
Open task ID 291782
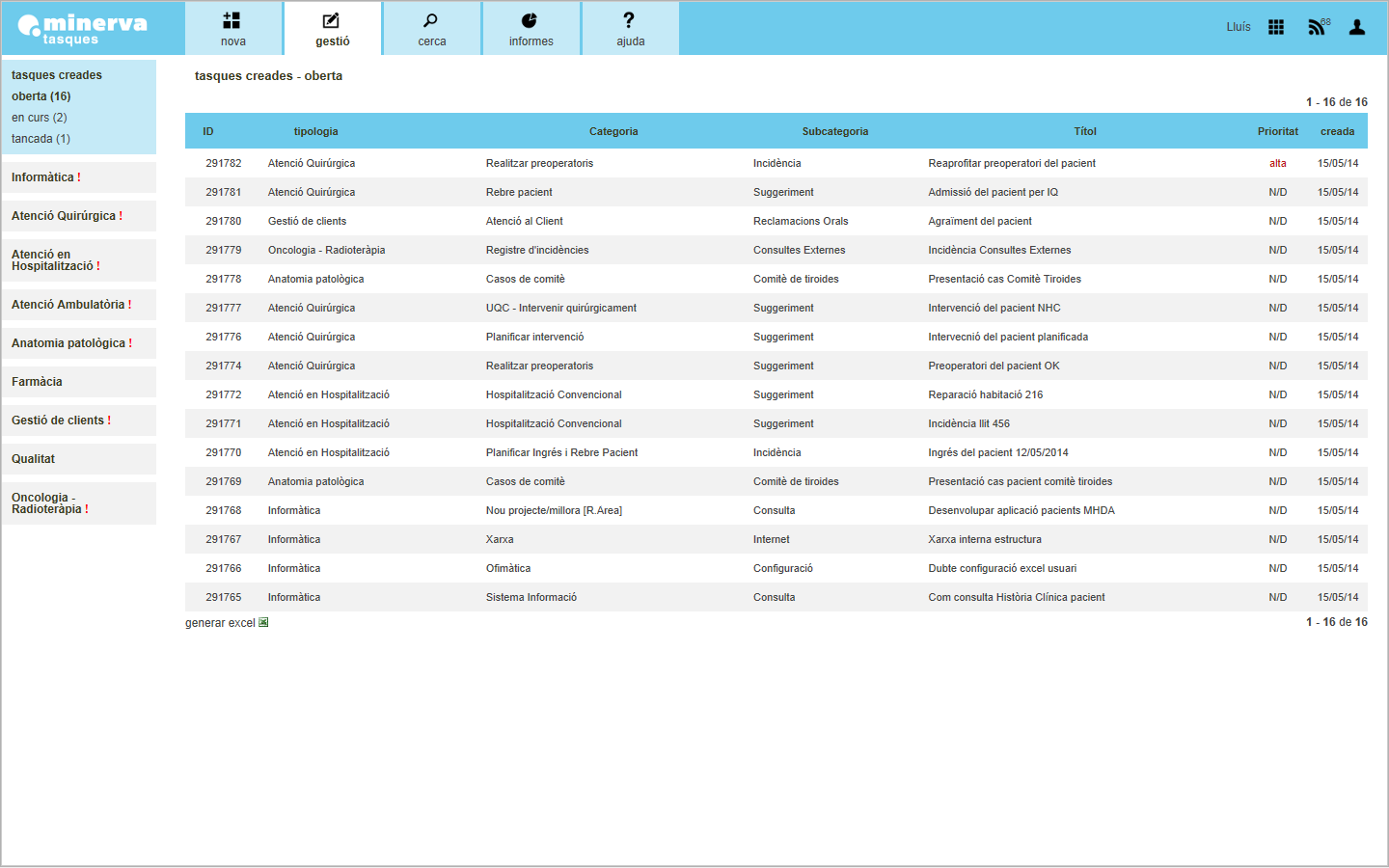pos(224,163)
